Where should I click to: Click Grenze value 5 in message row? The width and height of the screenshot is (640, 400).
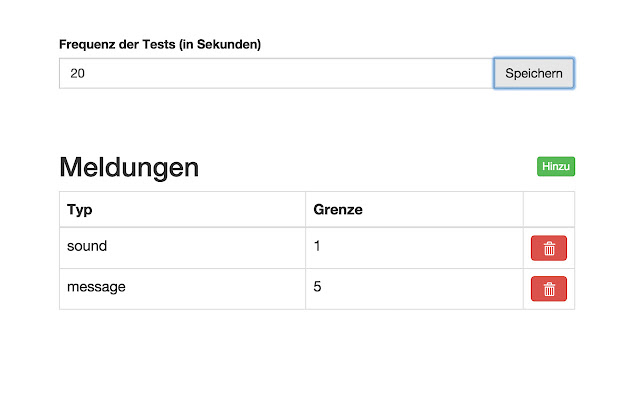318,287
